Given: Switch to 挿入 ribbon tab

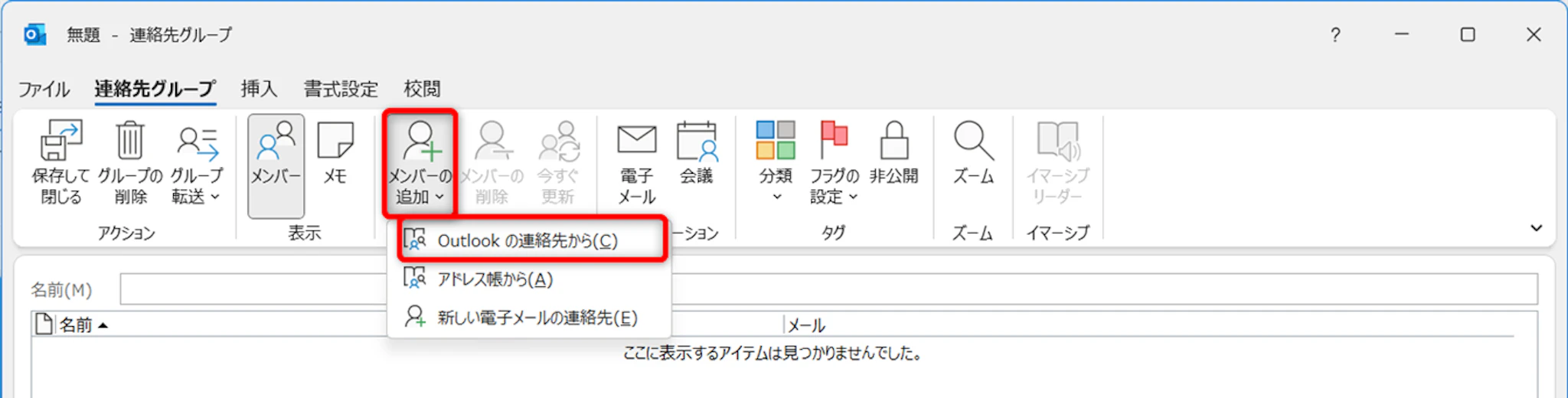Looking at the screenshot, I should [259, 89].
